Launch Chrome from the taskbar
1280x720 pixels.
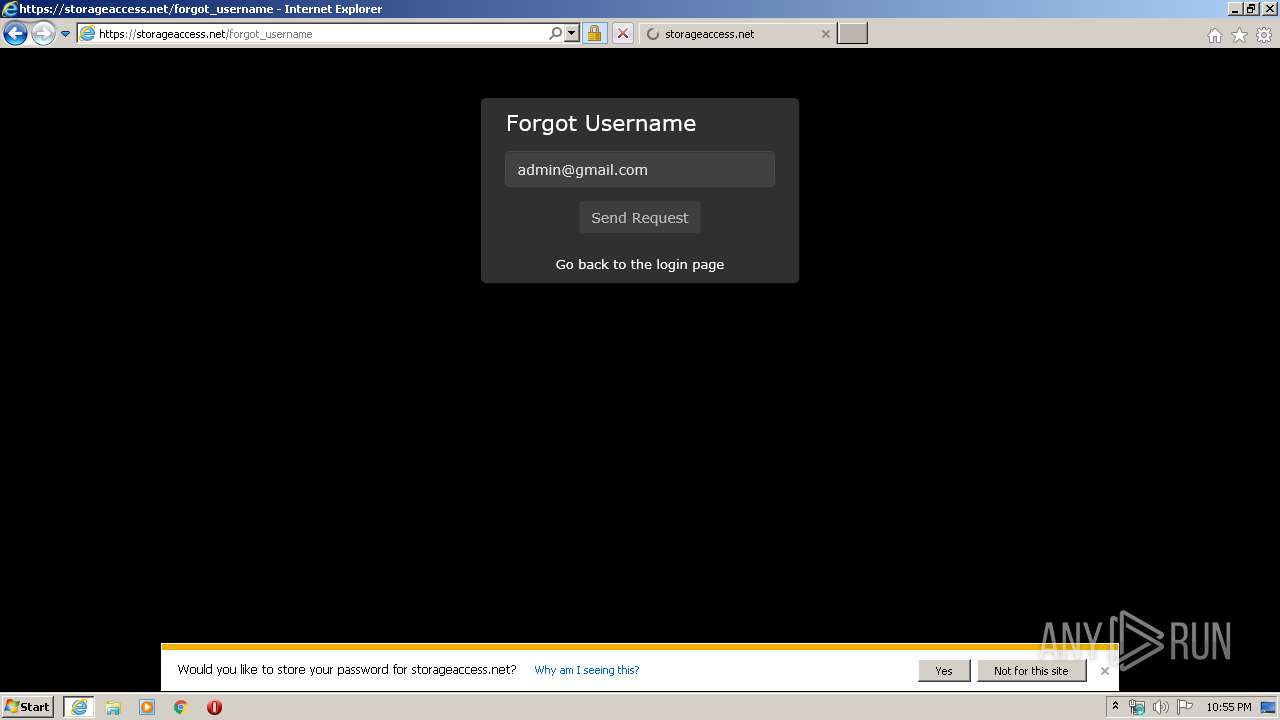181,707
